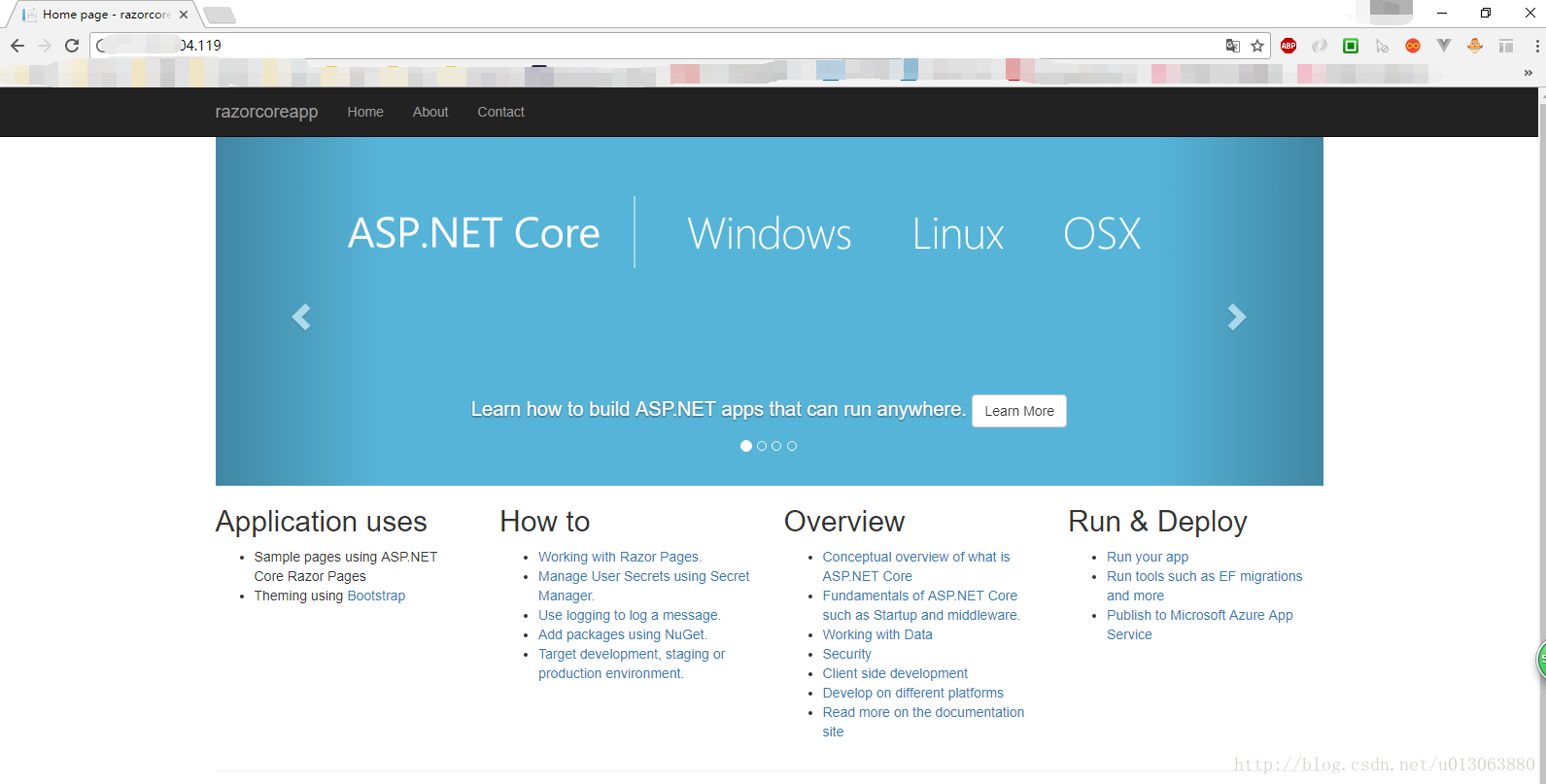The width and height of the screenshot is (1546, 784).
Task: Advance carousel with the right chevron
Action: click(x=1236, y=317)
